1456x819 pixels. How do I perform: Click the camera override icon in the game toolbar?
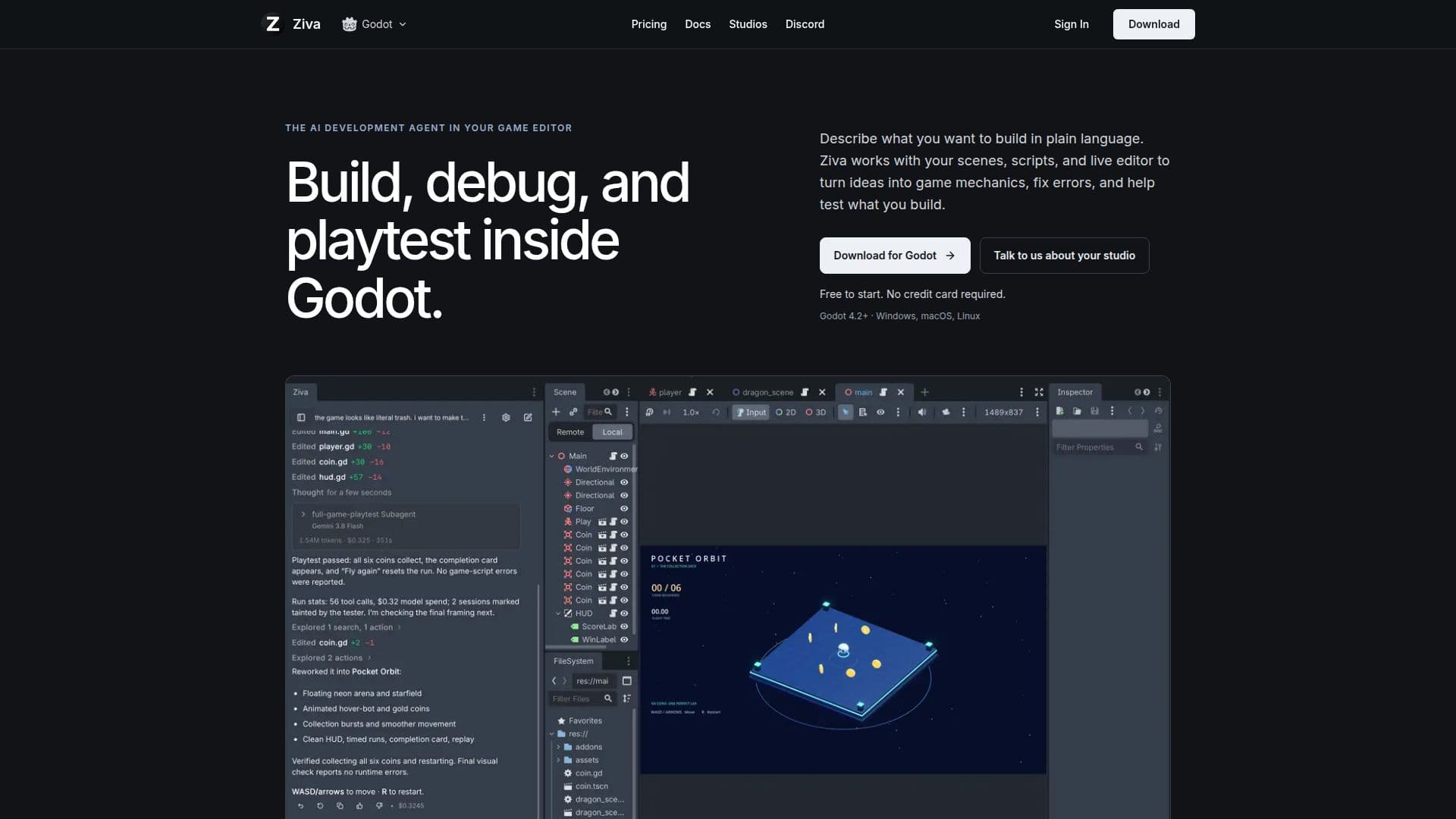[x=946, y=412]
